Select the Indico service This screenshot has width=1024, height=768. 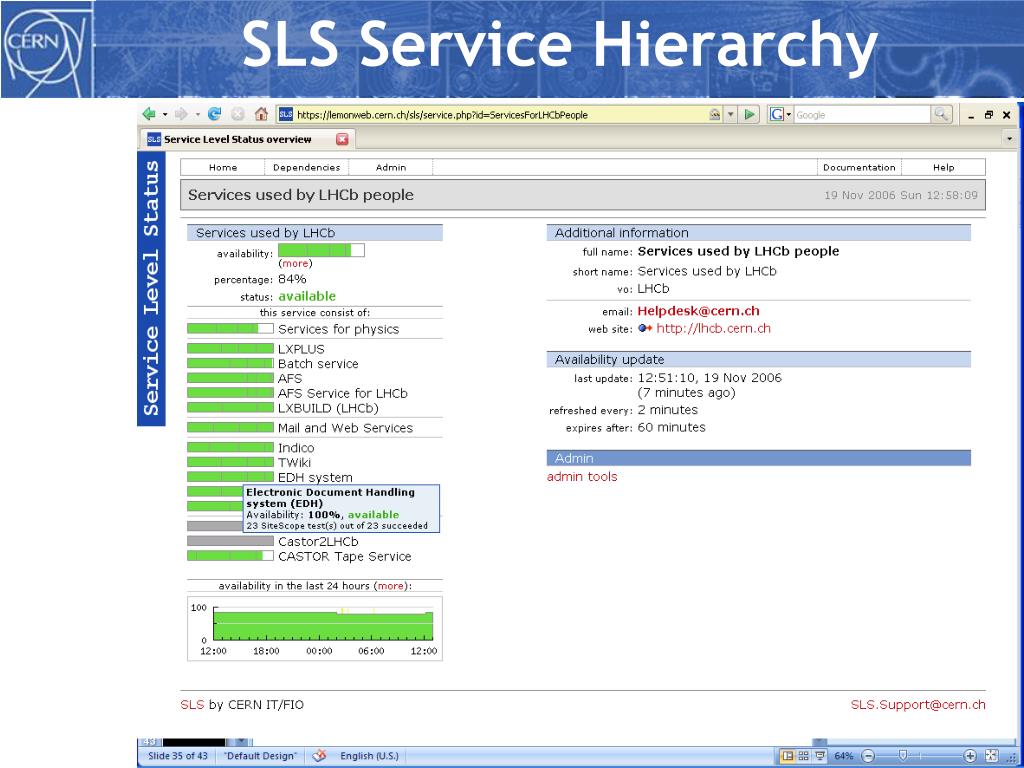pos(296,448)
